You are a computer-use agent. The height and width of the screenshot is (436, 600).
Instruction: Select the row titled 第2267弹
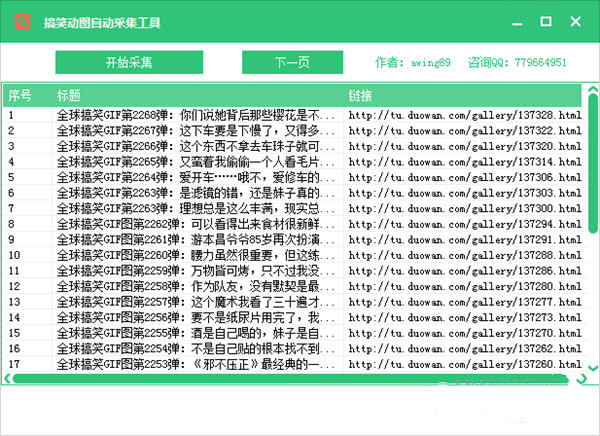[293, 131]
